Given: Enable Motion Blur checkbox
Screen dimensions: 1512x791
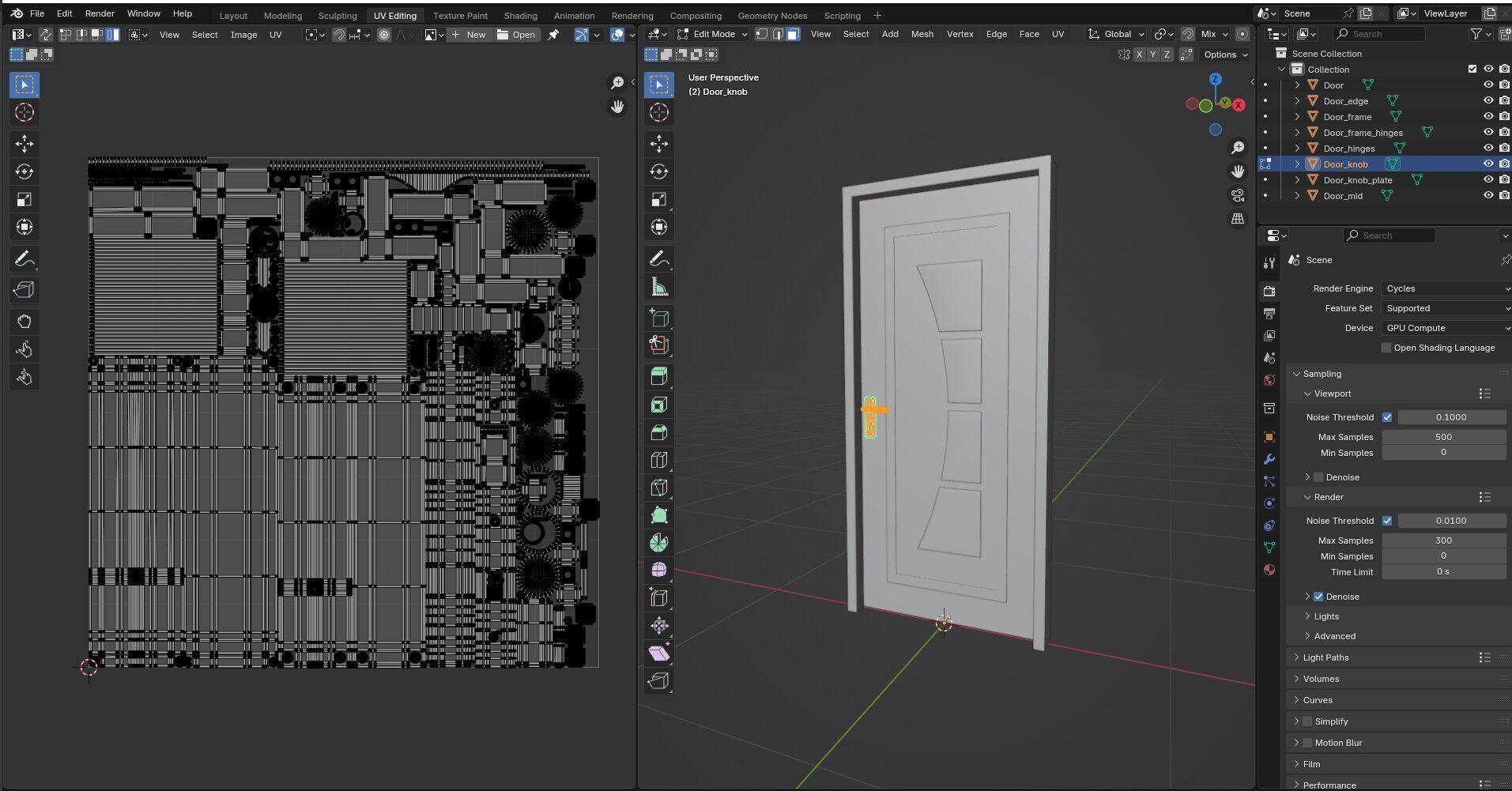Looking at the screenshot, I should pos(1307,743).
